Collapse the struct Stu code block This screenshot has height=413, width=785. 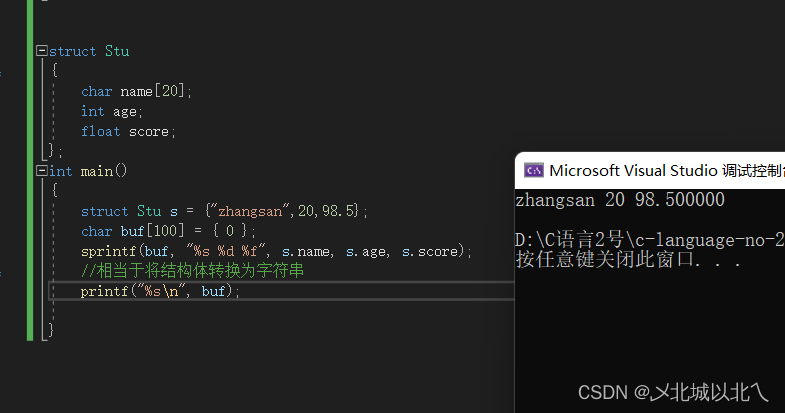[41, 51]
